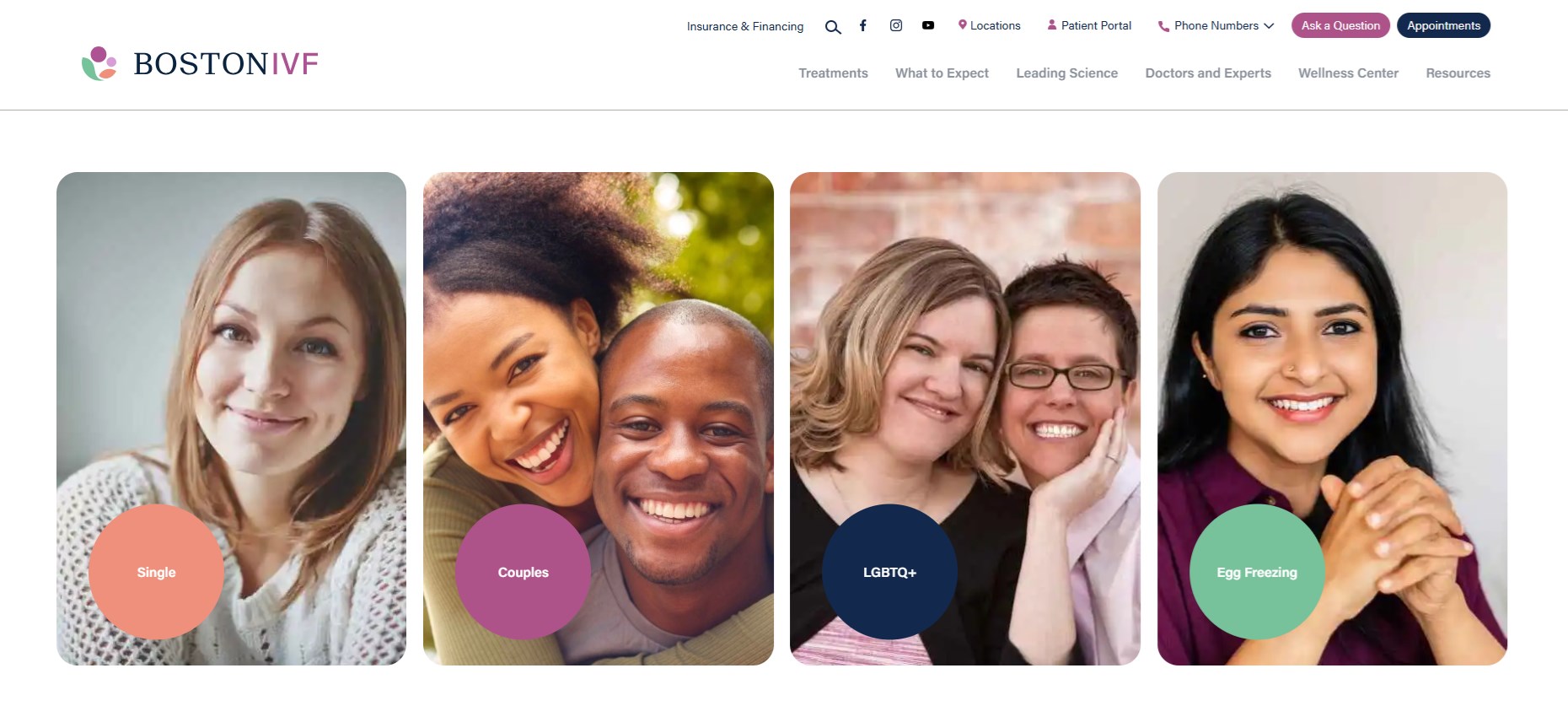Click the Ask a Question button

click(1340, 25)
